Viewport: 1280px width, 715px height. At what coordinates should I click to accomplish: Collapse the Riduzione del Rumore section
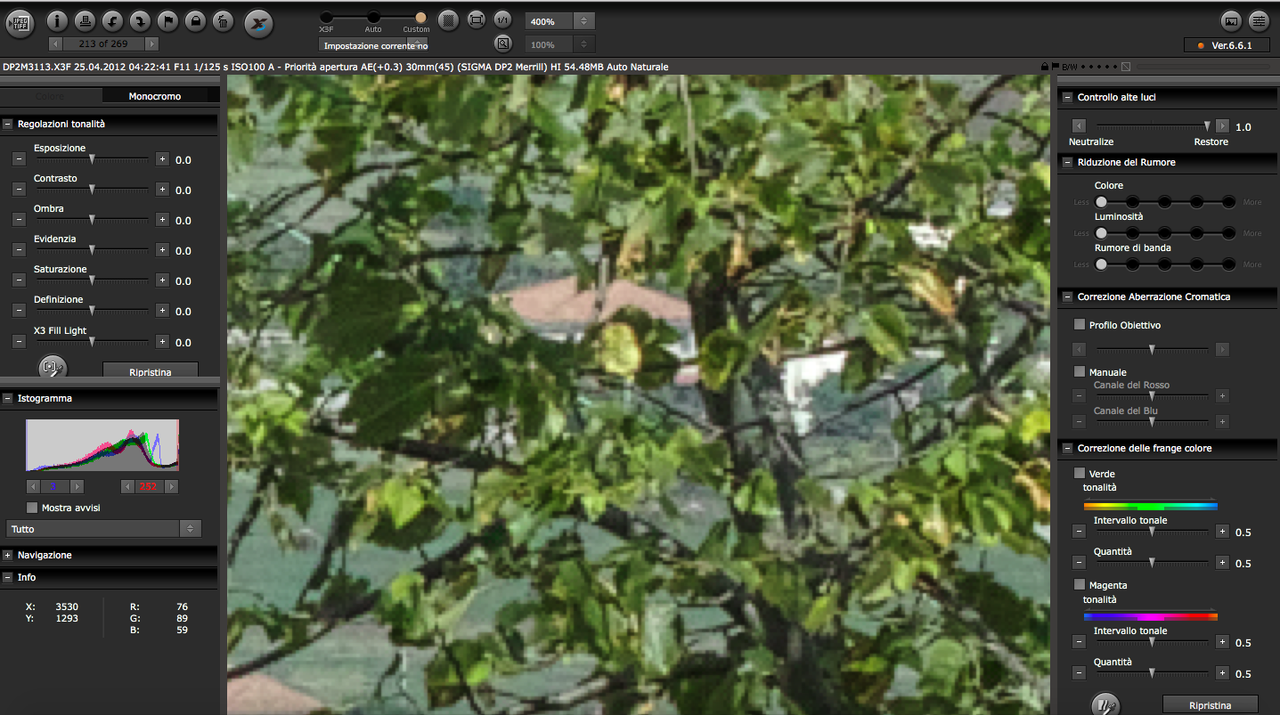click(1068, 162)
